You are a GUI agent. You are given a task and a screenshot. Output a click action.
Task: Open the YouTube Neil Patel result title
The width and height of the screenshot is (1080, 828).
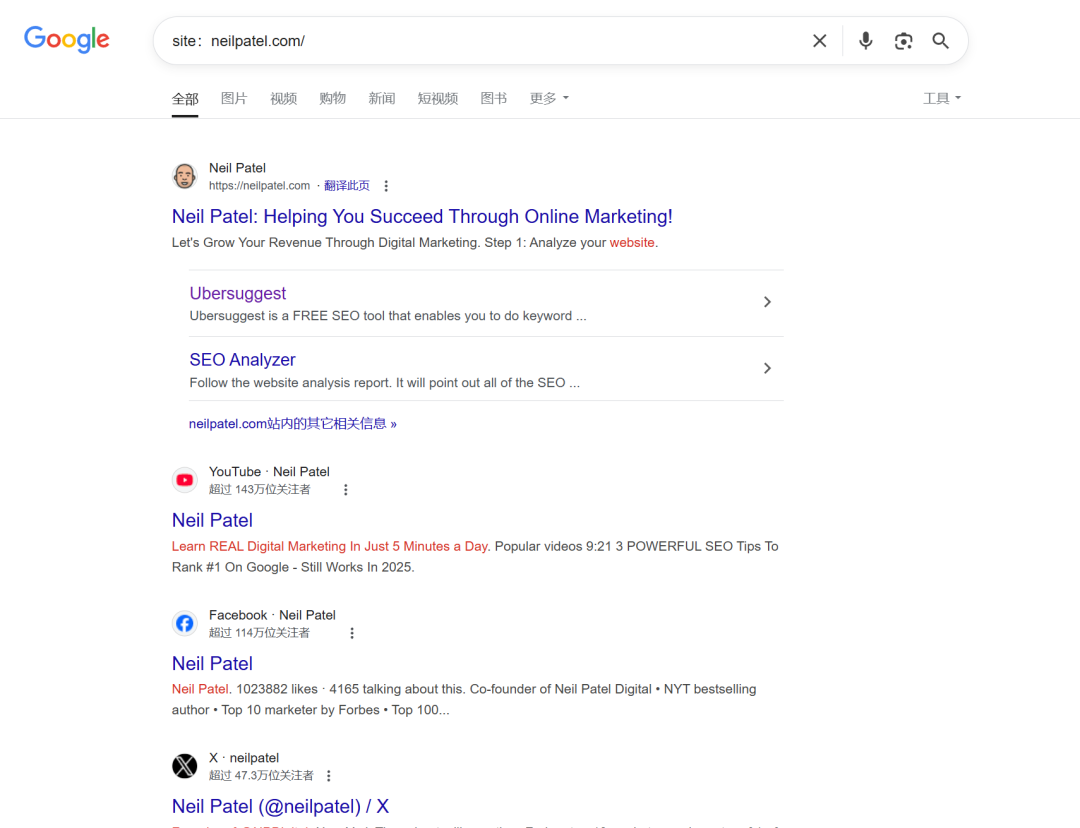(212, 520)
